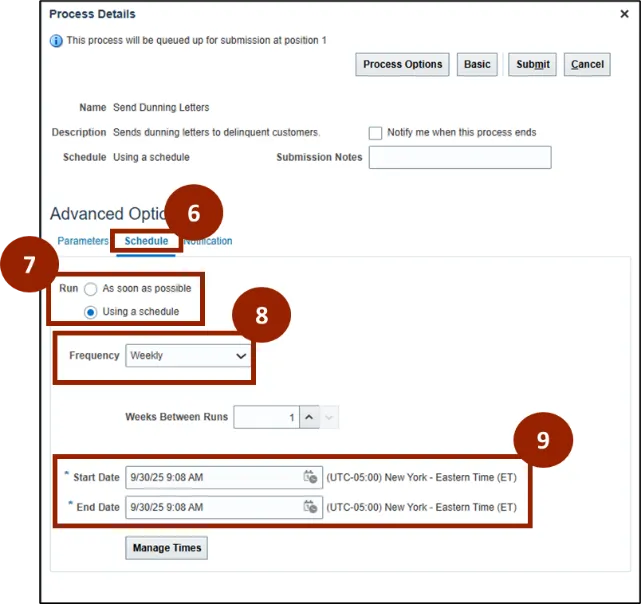Click into the Start Date field
This screenshot has height=604, width=641.
click(x=224, y=477)
